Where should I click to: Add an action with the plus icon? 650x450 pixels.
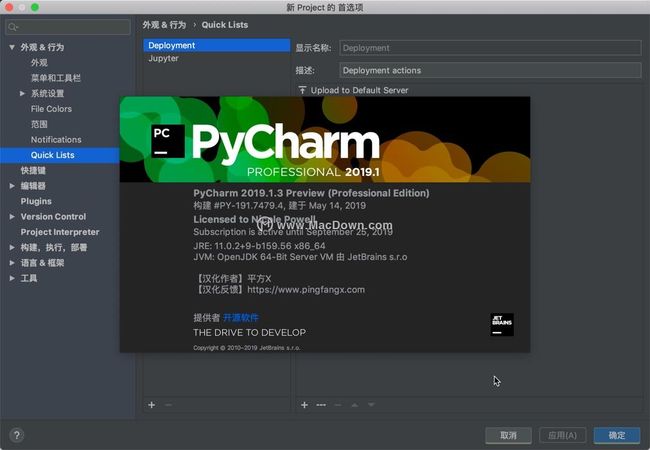tap(304, 405)
